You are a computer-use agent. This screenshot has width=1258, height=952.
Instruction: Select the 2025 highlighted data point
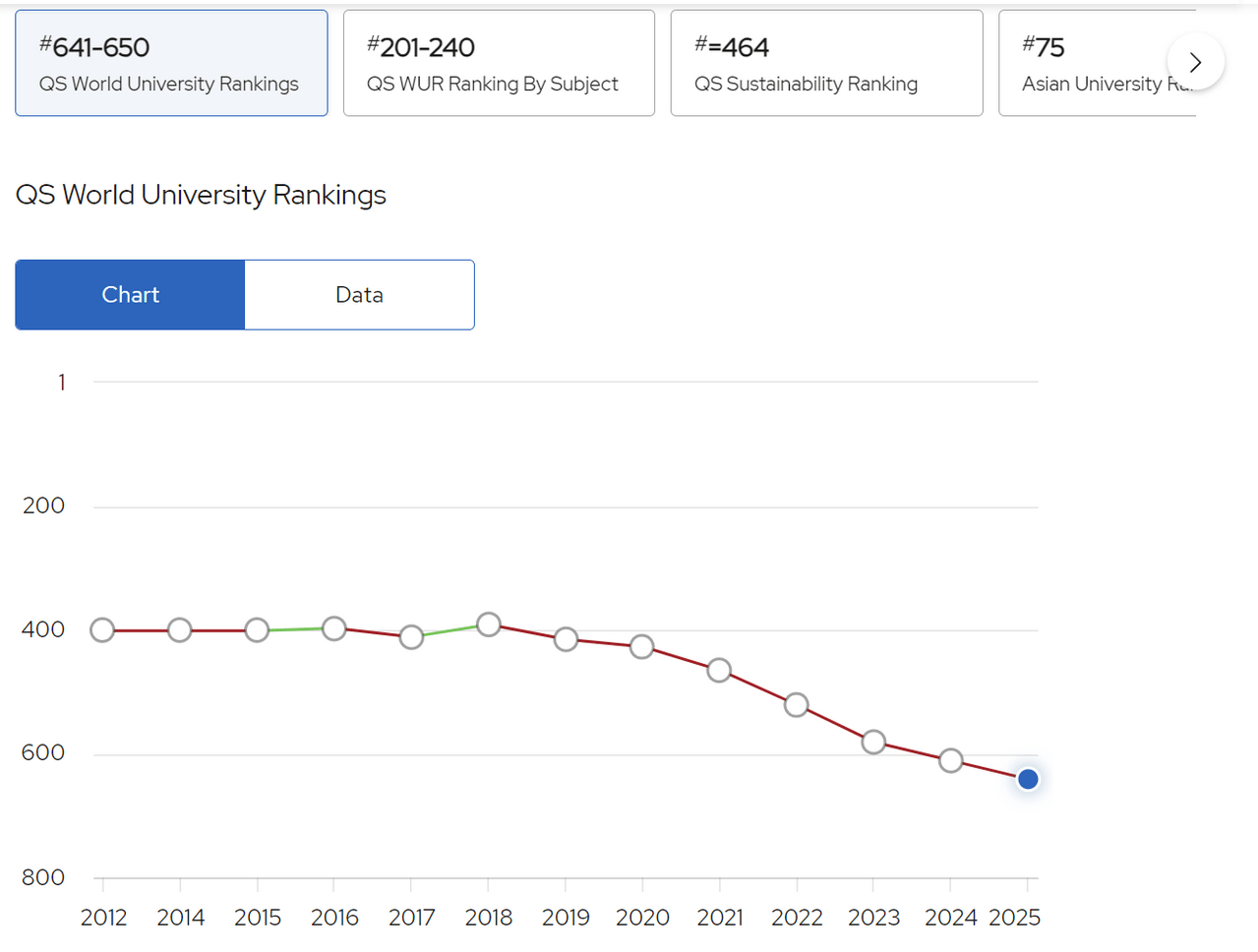pyautogui.click(x=1027, y=779)
